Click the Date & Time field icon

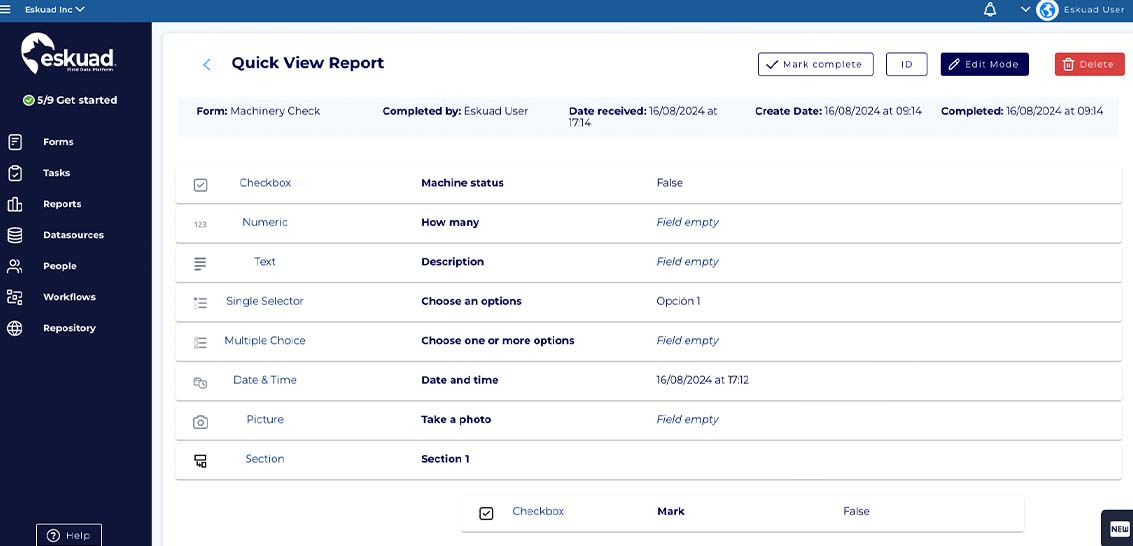[x=200, y=382]
